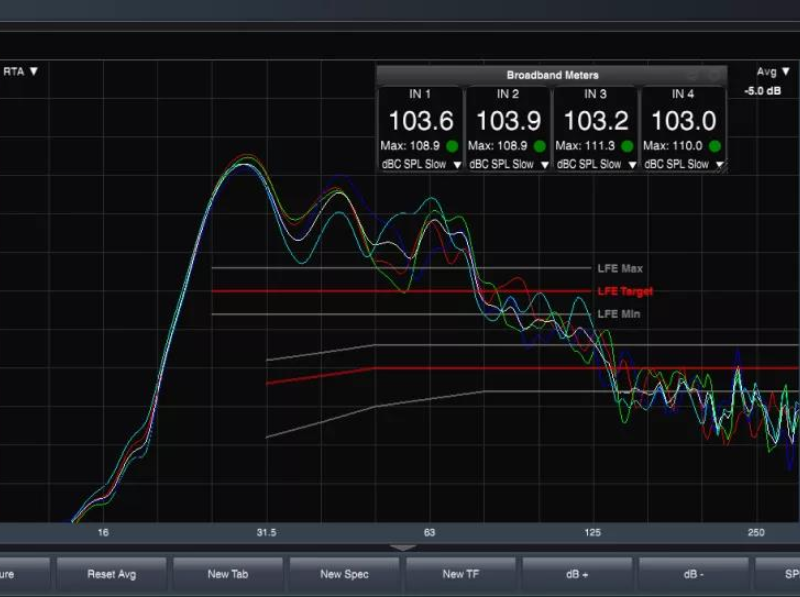Click the control bar collapse triangle handle
The height and width of the screenshot is (597, 800).
[402, 548]
